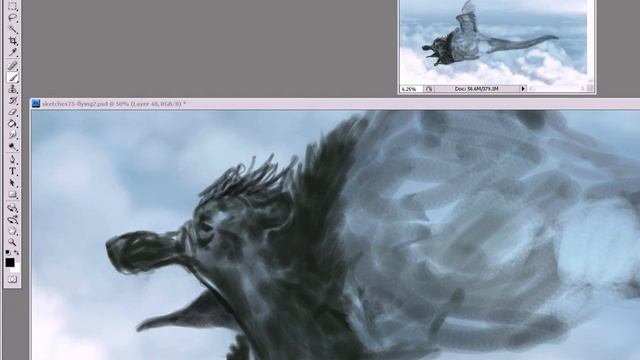Screen dimensions: 640x360
Task: Select the Healing Brush tool
Action: [13, 65]
